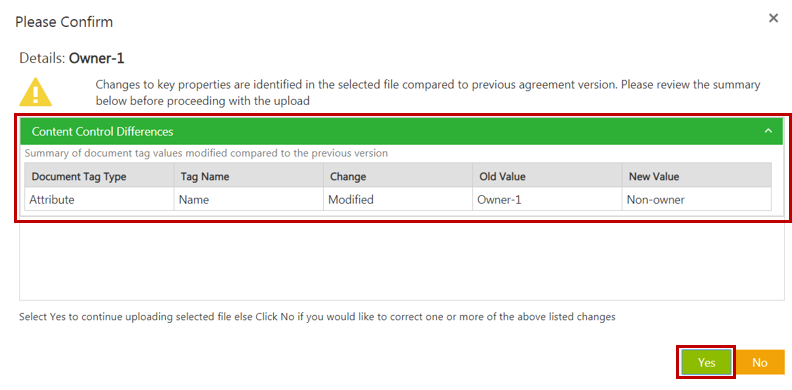
Task: Confirm upload with the Yes button
Action: click(x=706, y=362)
